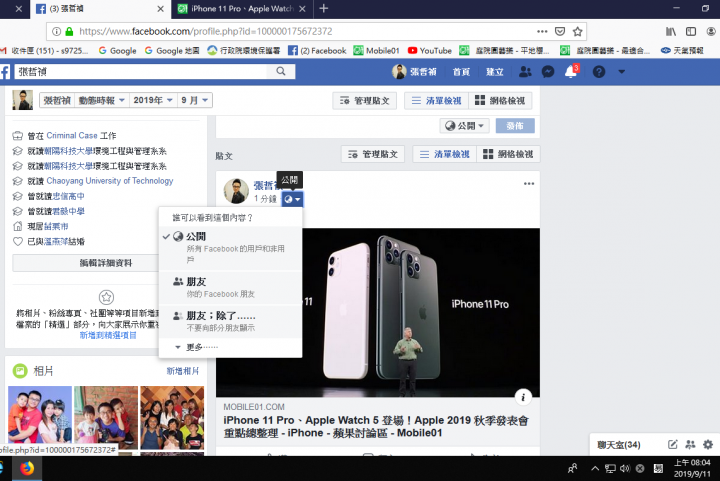Click the featured star icon in intro panel
Image resolution: width=720 pixels, height=481 pixels.
click(106, 297)
